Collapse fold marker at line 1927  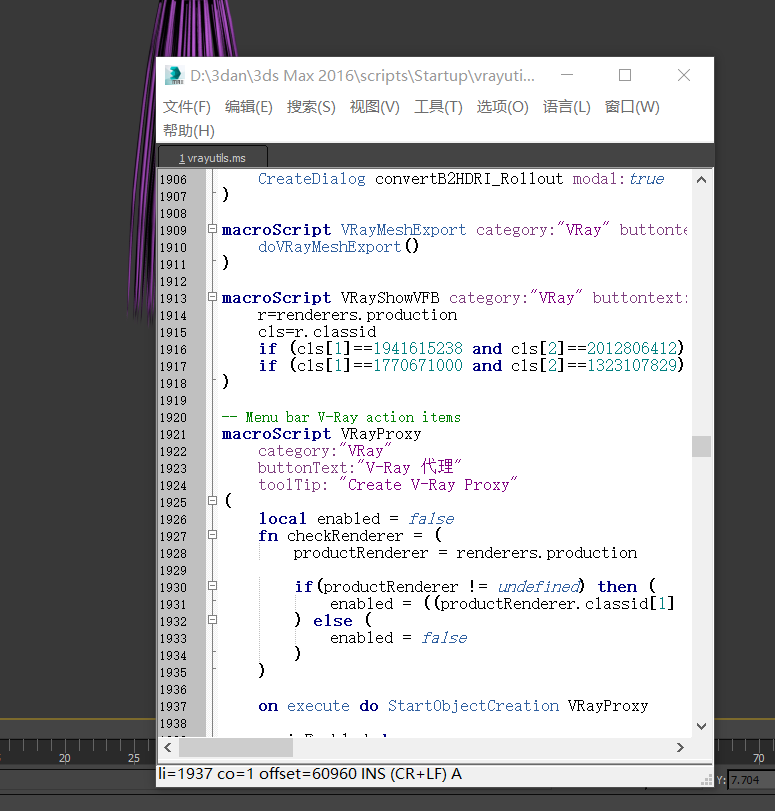coord(212,534)
